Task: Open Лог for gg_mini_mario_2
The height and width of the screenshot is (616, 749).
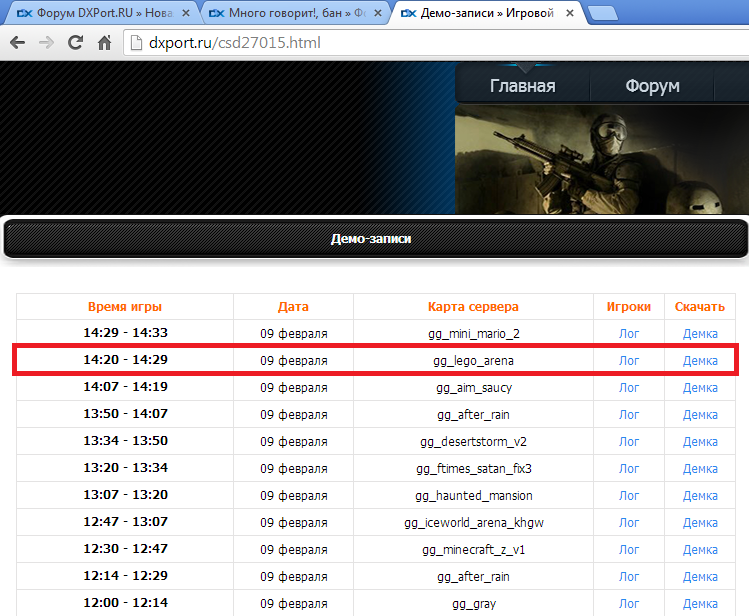Action: 629,333
